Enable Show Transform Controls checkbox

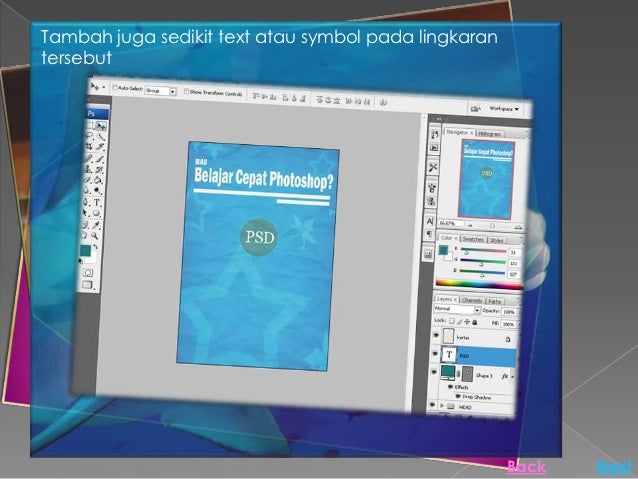coord(186,92)
